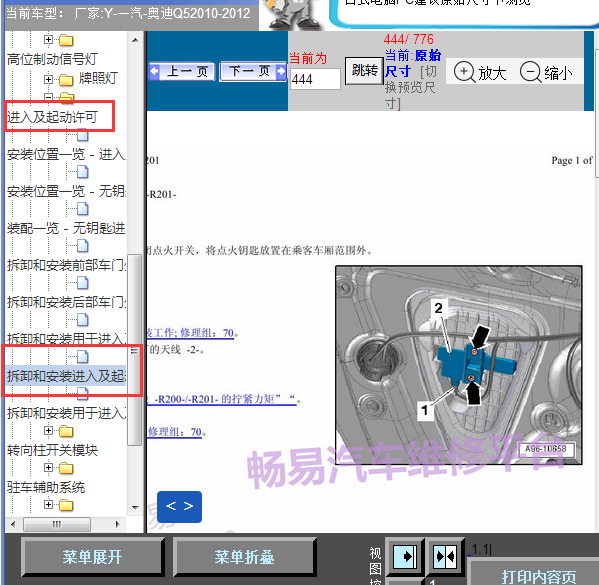This screenshot has width=599, height=585.
Task: Open link ending 修理组: 70 near antenna
Action: point(191,333)
